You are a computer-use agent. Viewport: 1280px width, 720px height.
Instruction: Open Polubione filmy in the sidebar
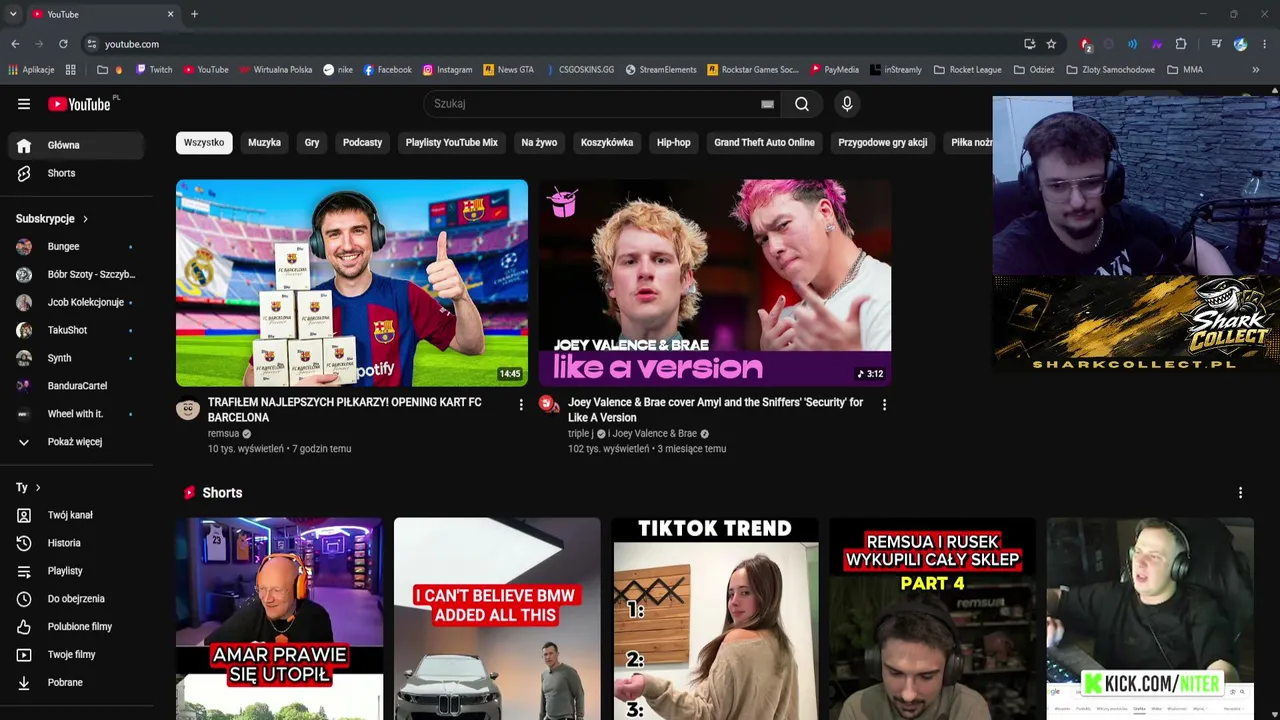(x=76, y=627)
